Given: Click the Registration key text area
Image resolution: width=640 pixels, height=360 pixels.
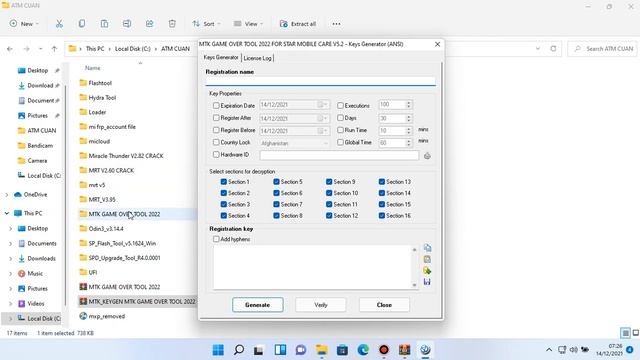Looking at the screenshot, I should click(x=312, y=267).
